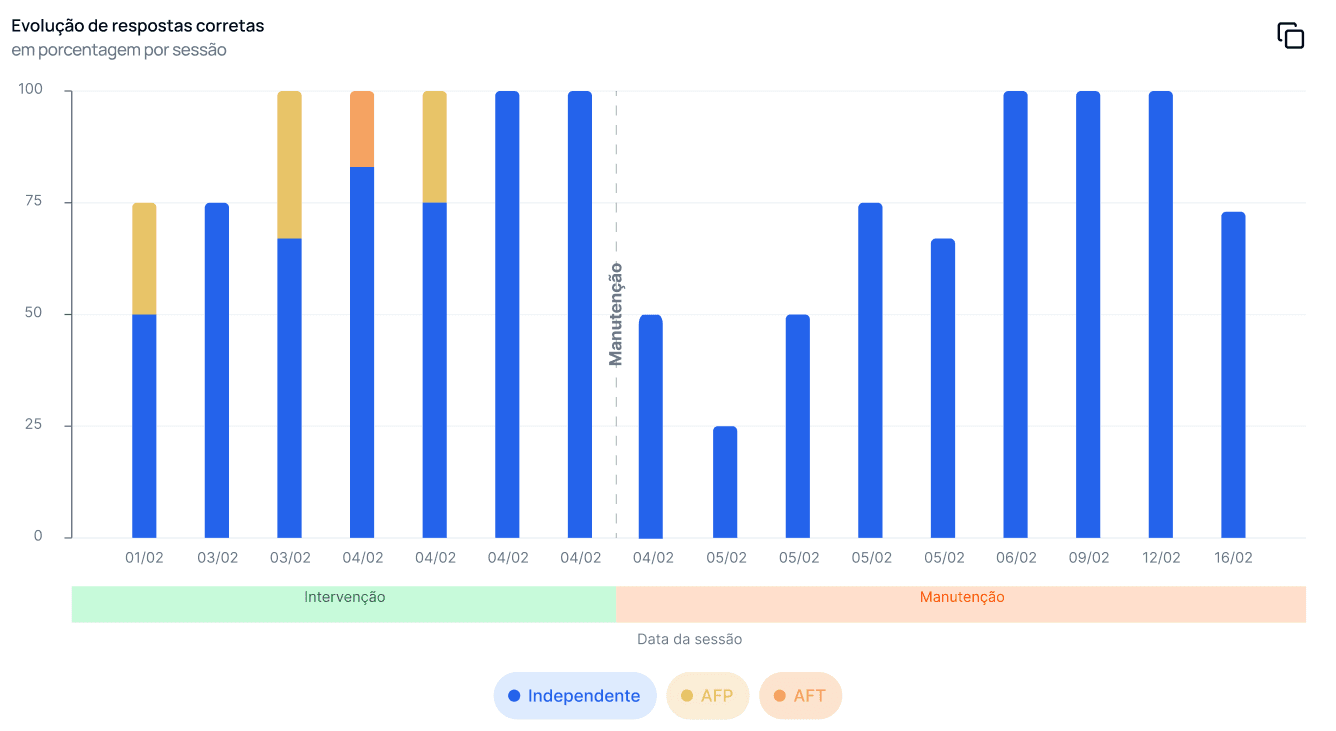The image size is (1336, 731).
Task: Click the bar for session 16/02
Action: [x=1233, y=375]
